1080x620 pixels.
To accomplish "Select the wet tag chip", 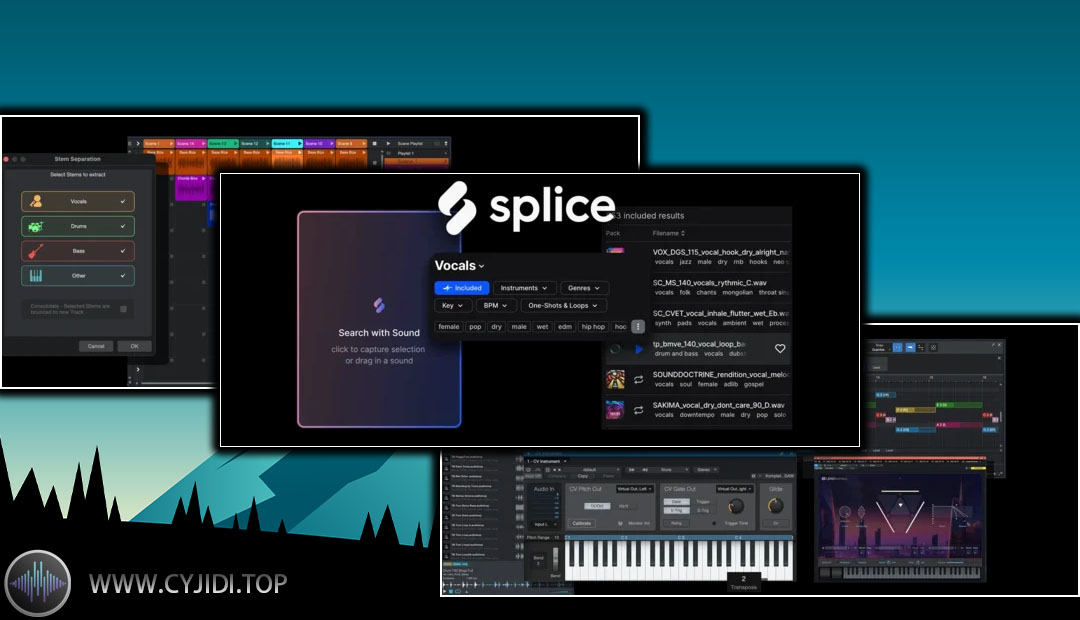I will click(x=542, y=327).
